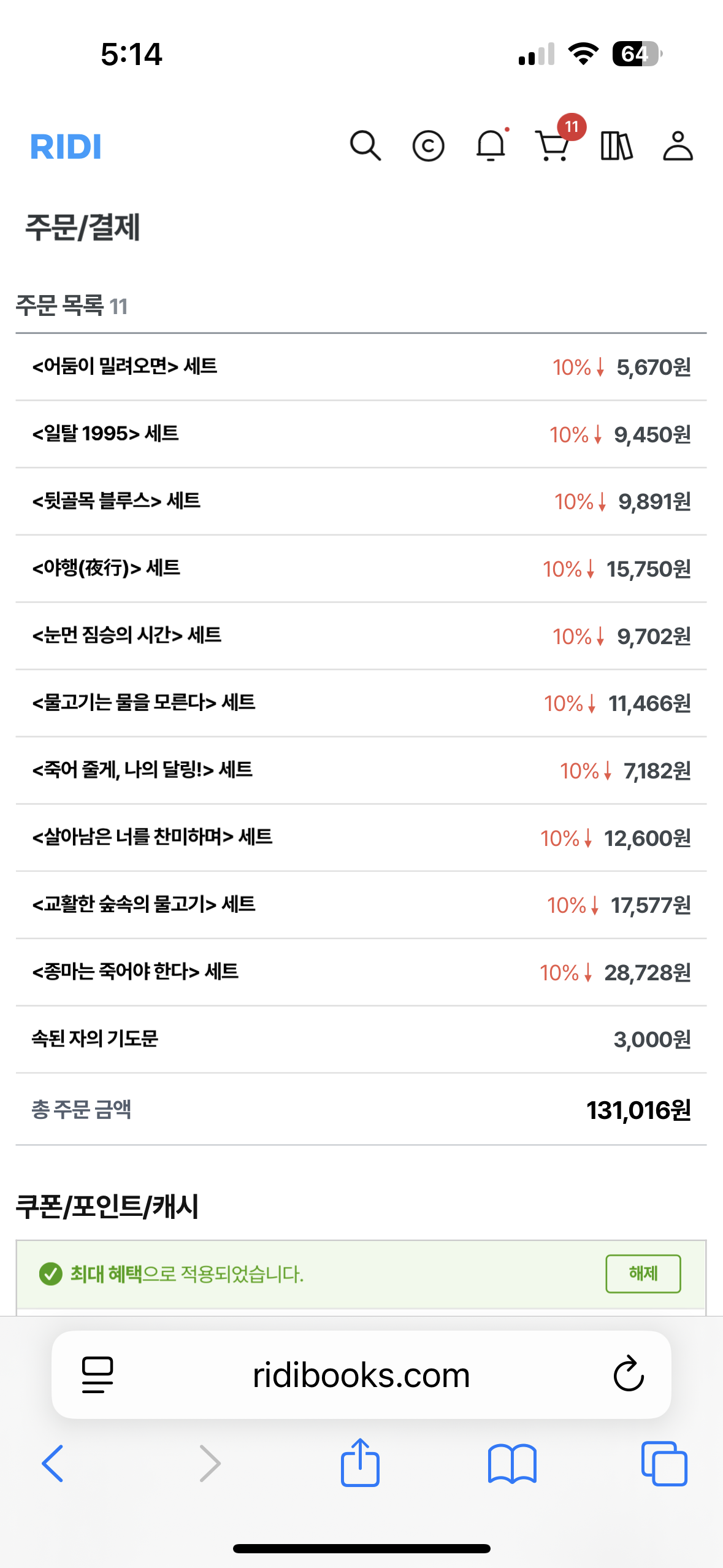
Task: Open my library bookshelf icon
Action: pyautogui.click(x=616, y=146)
